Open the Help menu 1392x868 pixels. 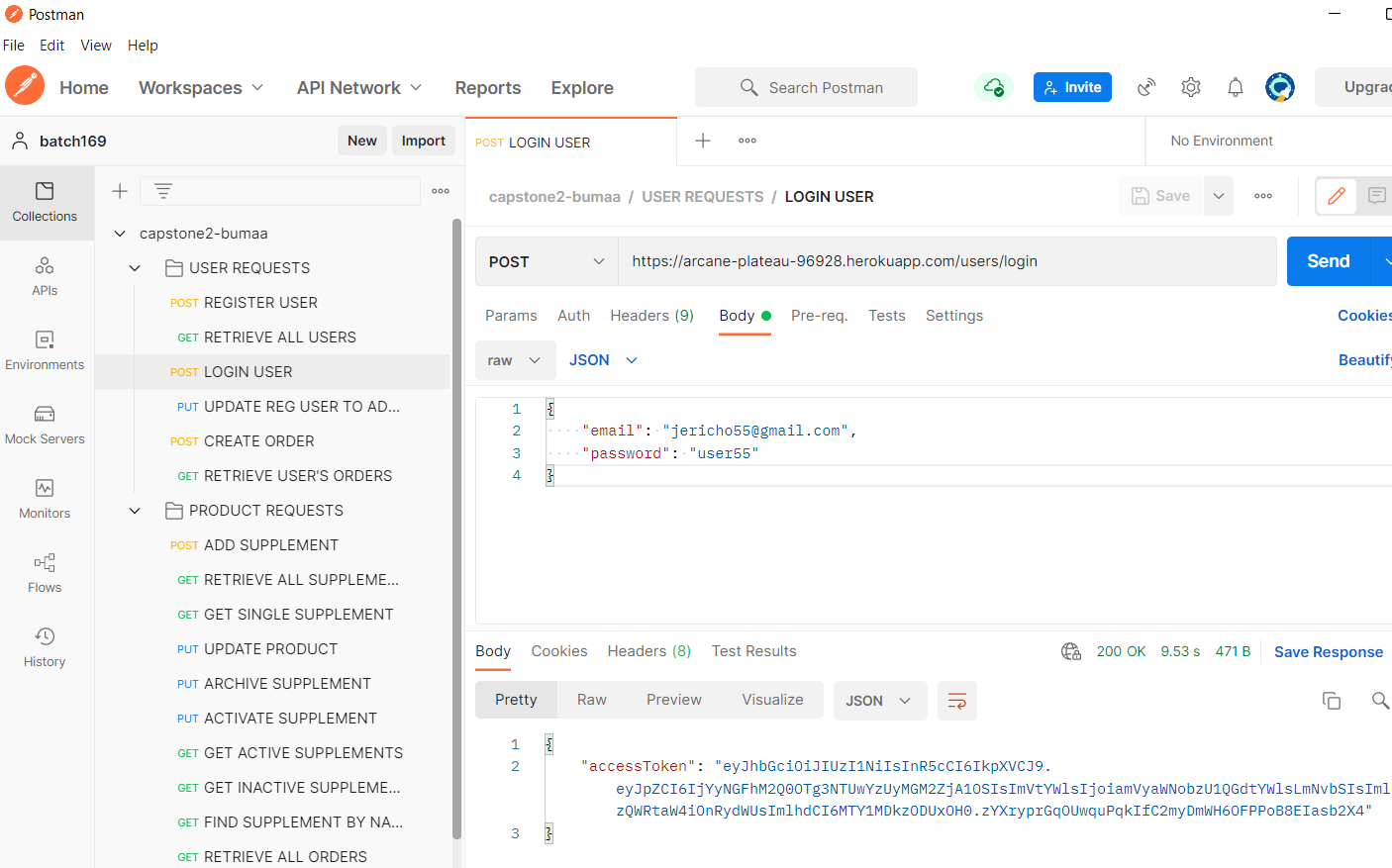coord(143,46)
